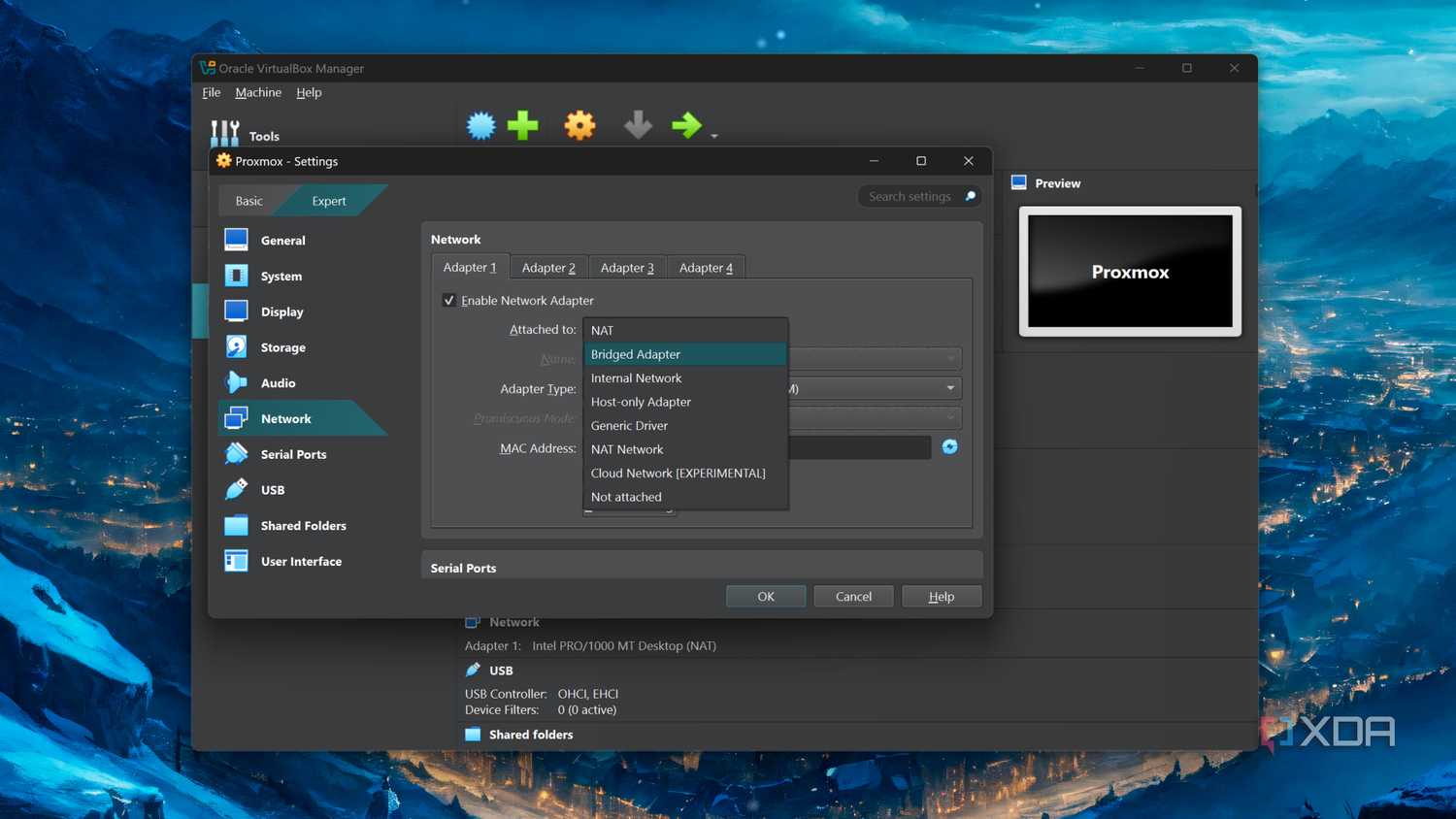Click the search magnifier icon in settings
1456x819 pixels.
point(970,196)
